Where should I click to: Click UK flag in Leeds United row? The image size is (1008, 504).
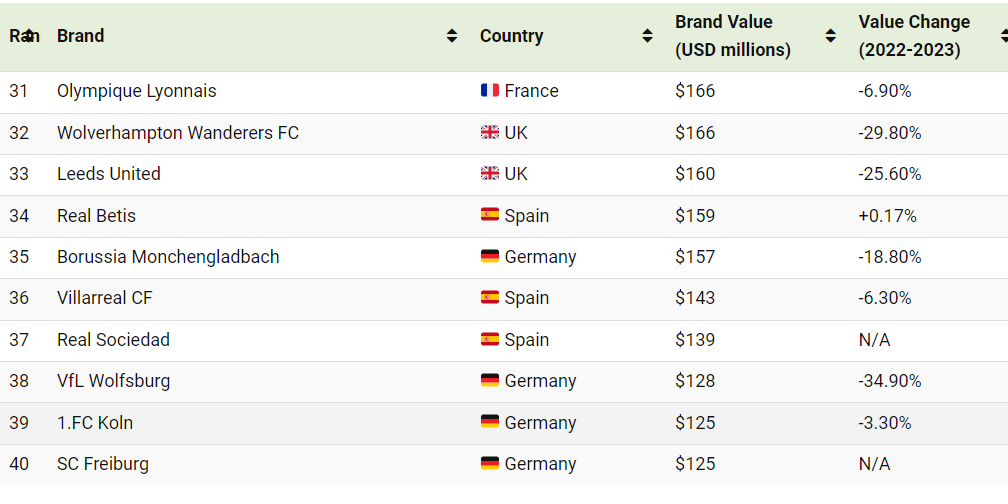490,174
